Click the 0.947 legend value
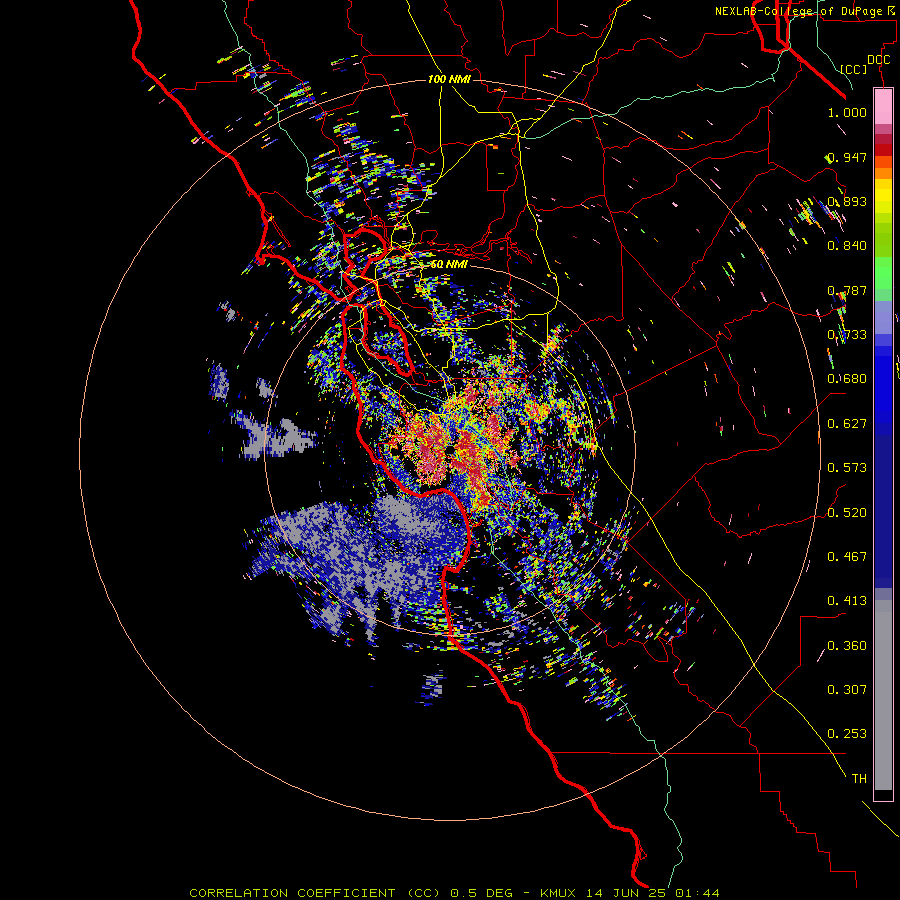The width and height of the screenshot is (900, 900). [x=847, y=157]
